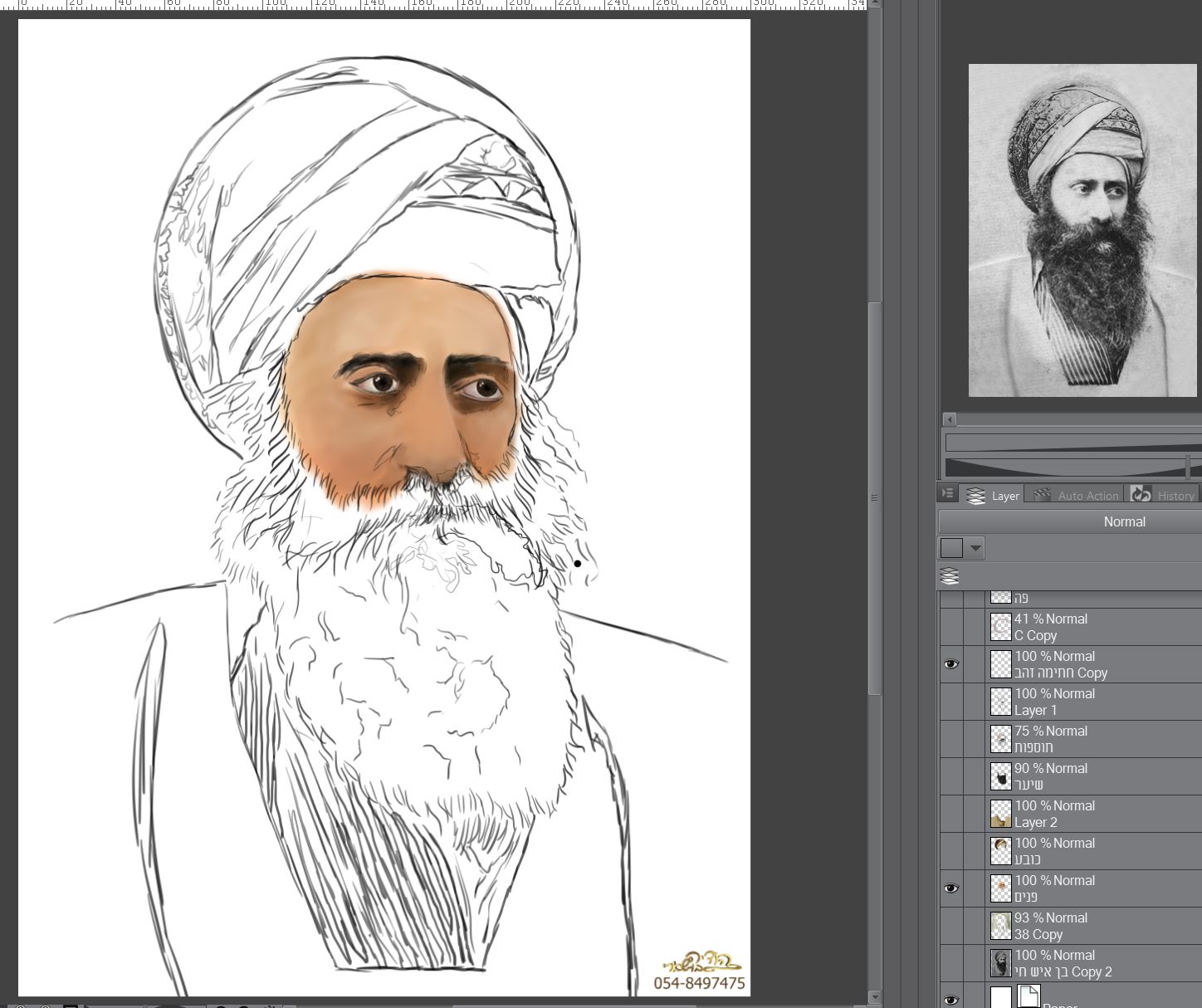Switch to the Auto Action tab
This screenshot has width=1202, height=1008.
point(1075,495)
